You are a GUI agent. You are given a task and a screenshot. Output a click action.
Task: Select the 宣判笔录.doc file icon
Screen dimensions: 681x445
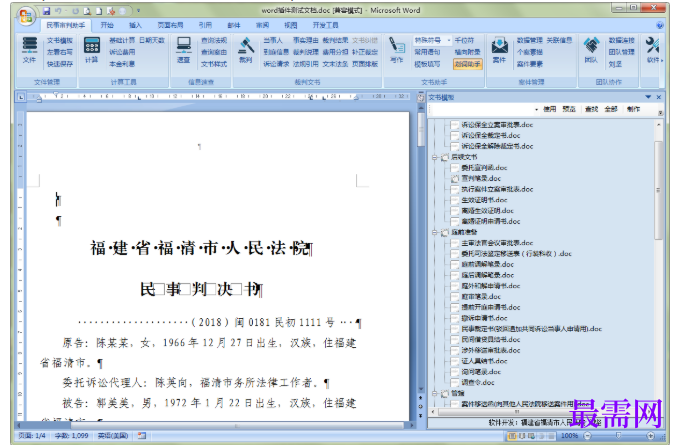pos(455,178)
